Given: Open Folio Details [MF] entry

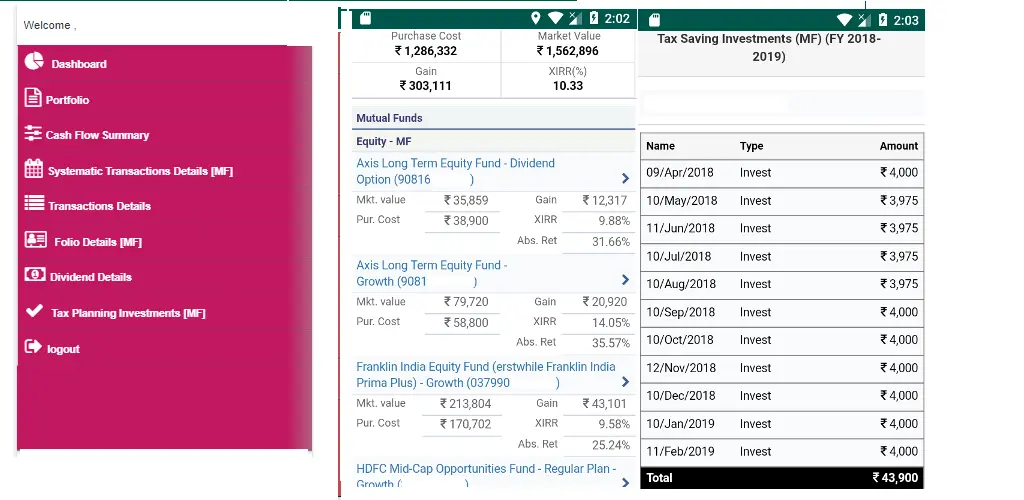Looking at the screenshot, I should pyautogui.click(x=98, y=242).
